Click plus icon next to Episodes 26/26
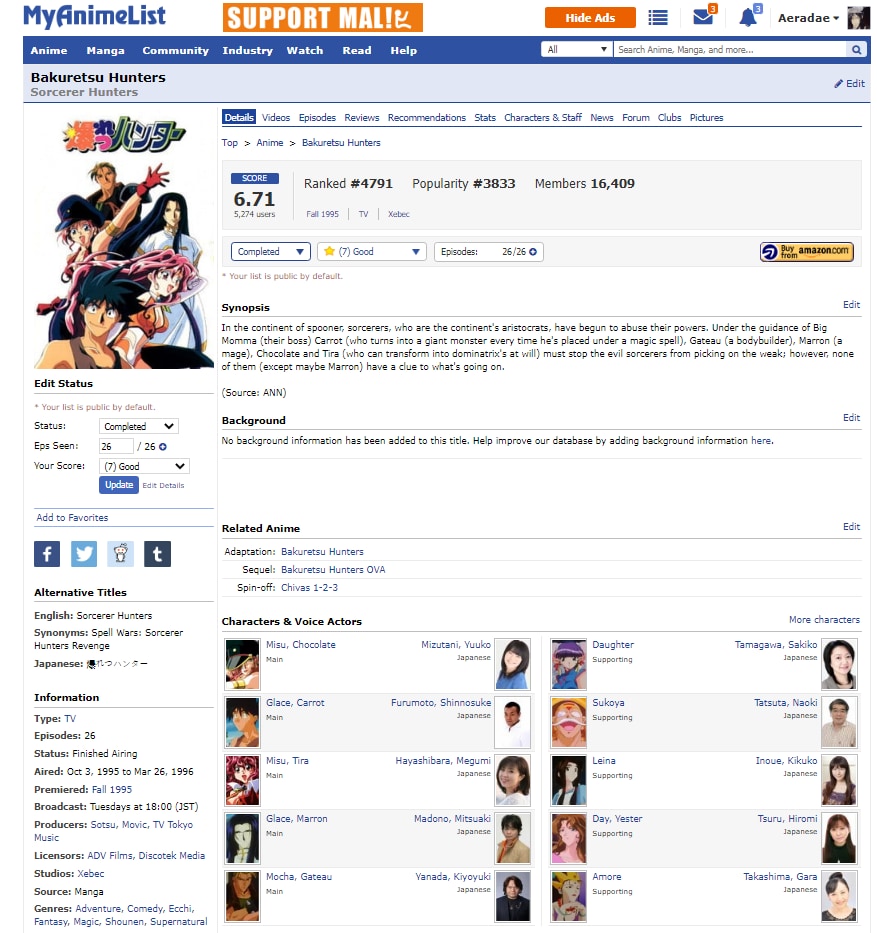Image resolution: width=877 pixels, height=933 pixels. coord(533,252)
